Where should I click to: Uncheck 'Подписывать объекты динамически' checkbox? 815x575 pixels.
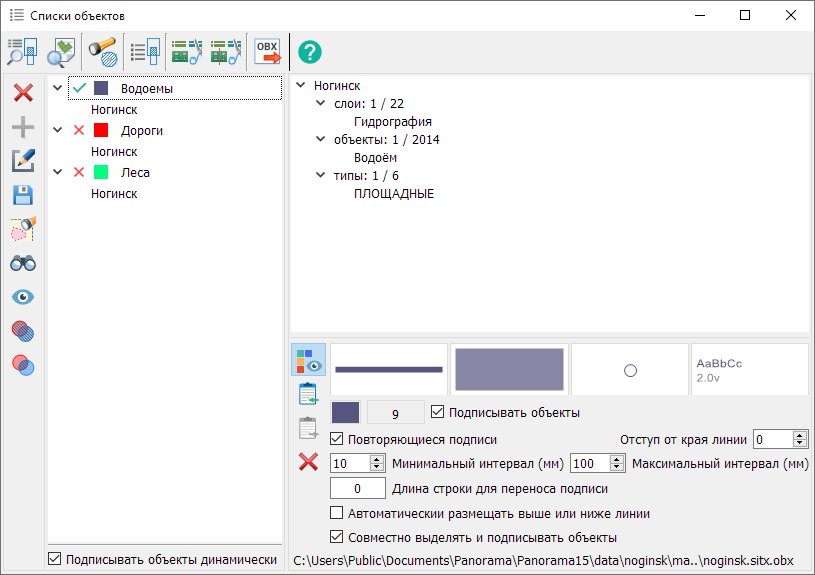55,560
